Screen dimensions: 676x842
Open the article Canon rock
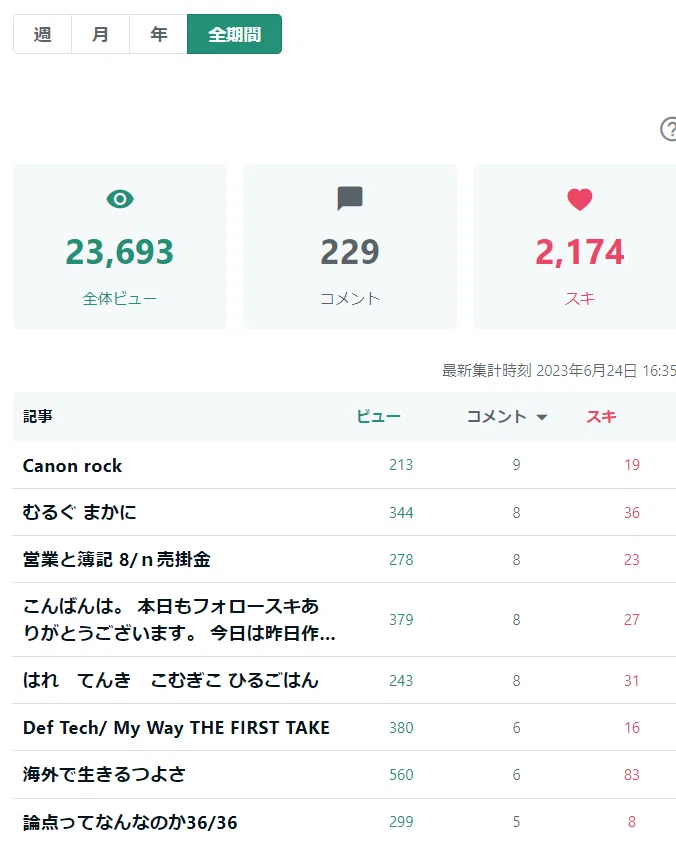pyautogui.click(x=72, y=466)
